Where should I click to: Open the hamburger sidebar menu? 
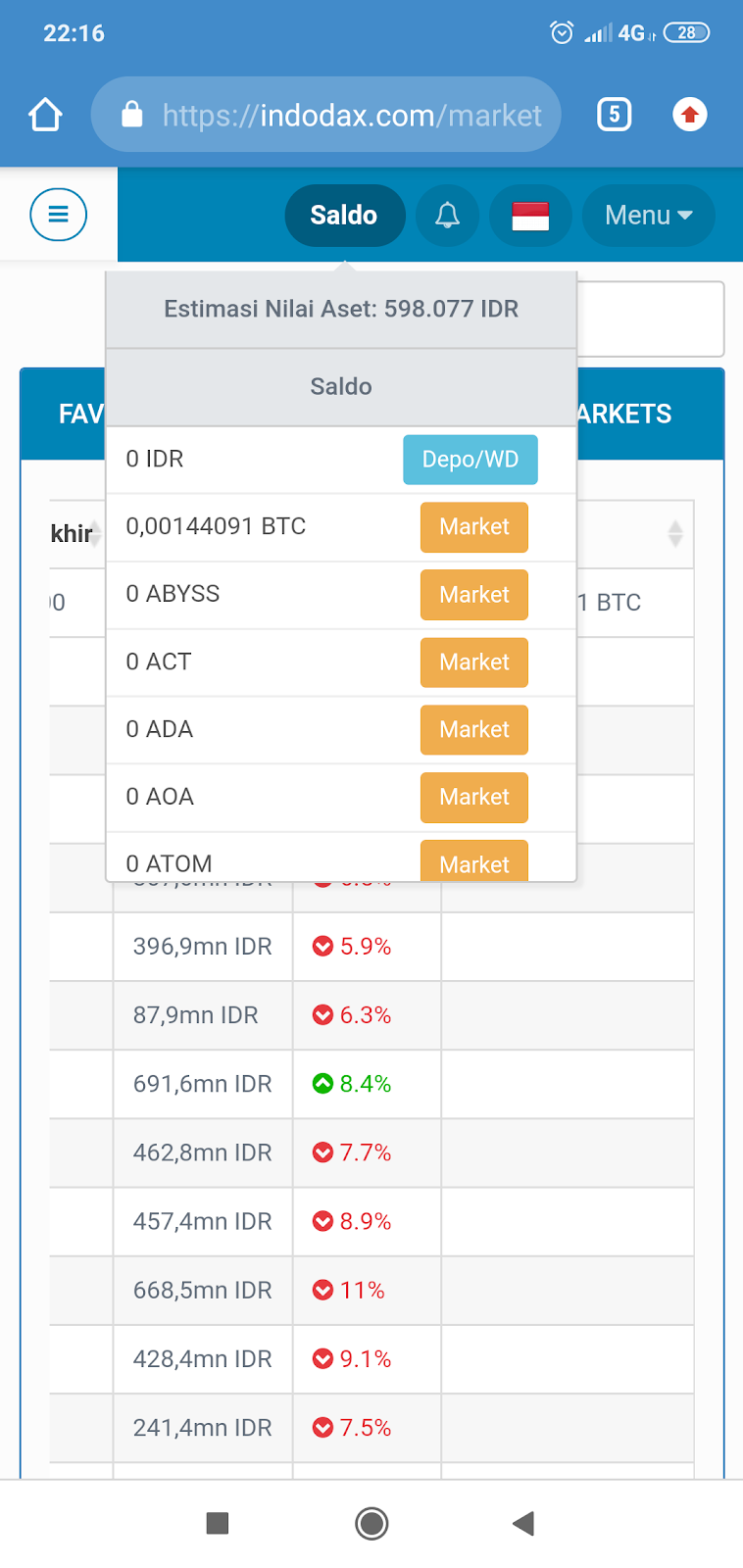59,215
